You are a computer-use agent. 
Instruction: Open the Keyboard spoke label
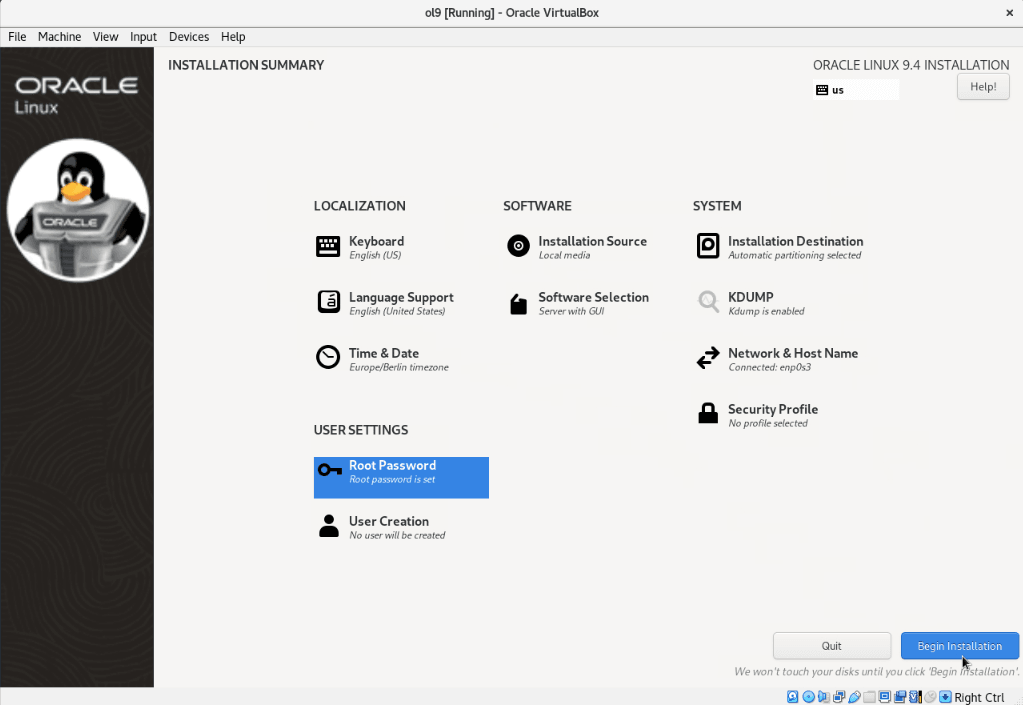[x=376, y=241]
